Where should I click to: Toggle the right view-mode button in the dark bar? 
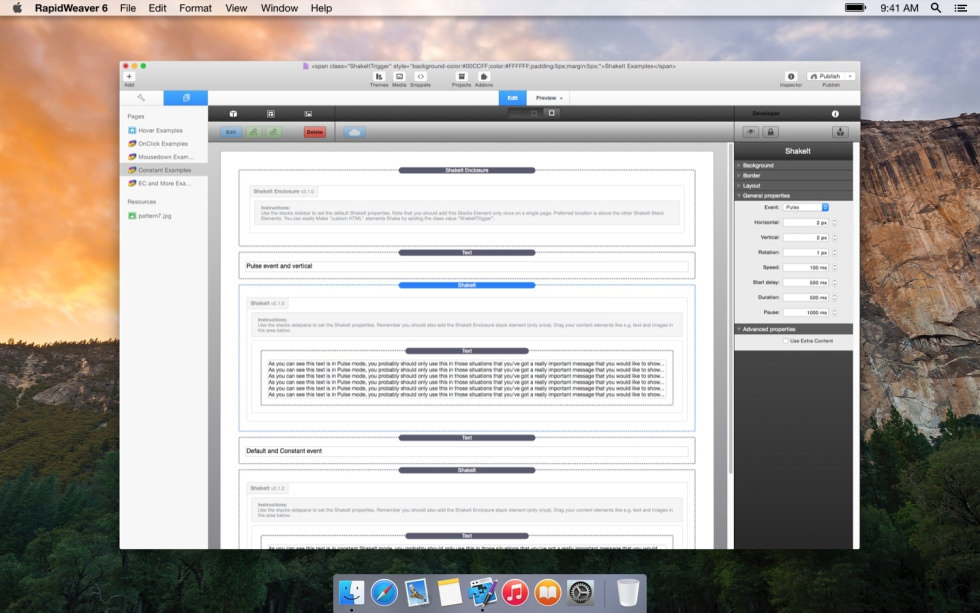551,113
